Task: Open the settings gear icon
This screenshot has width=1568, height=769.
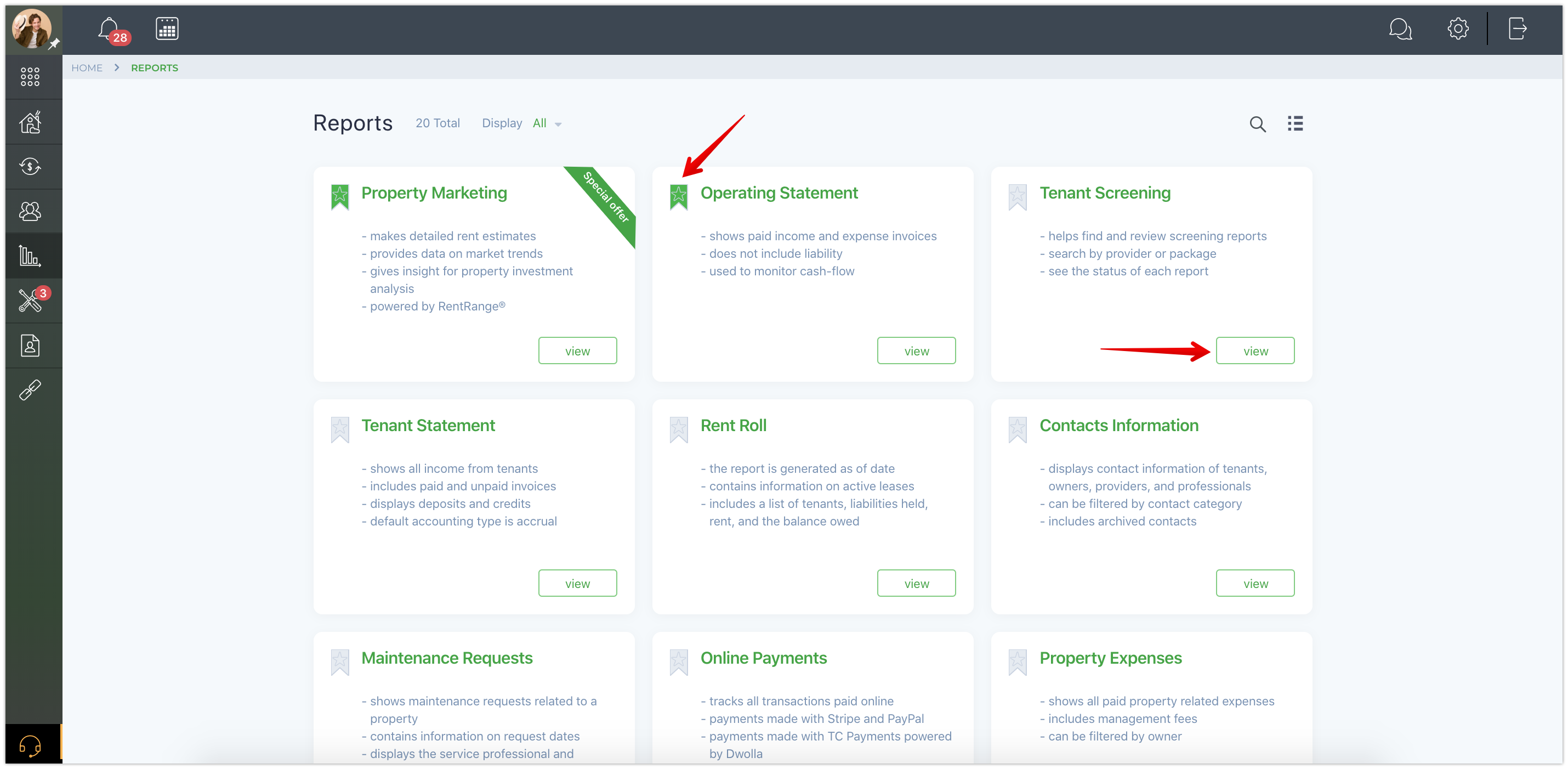Action: [x=1458, y=29]
